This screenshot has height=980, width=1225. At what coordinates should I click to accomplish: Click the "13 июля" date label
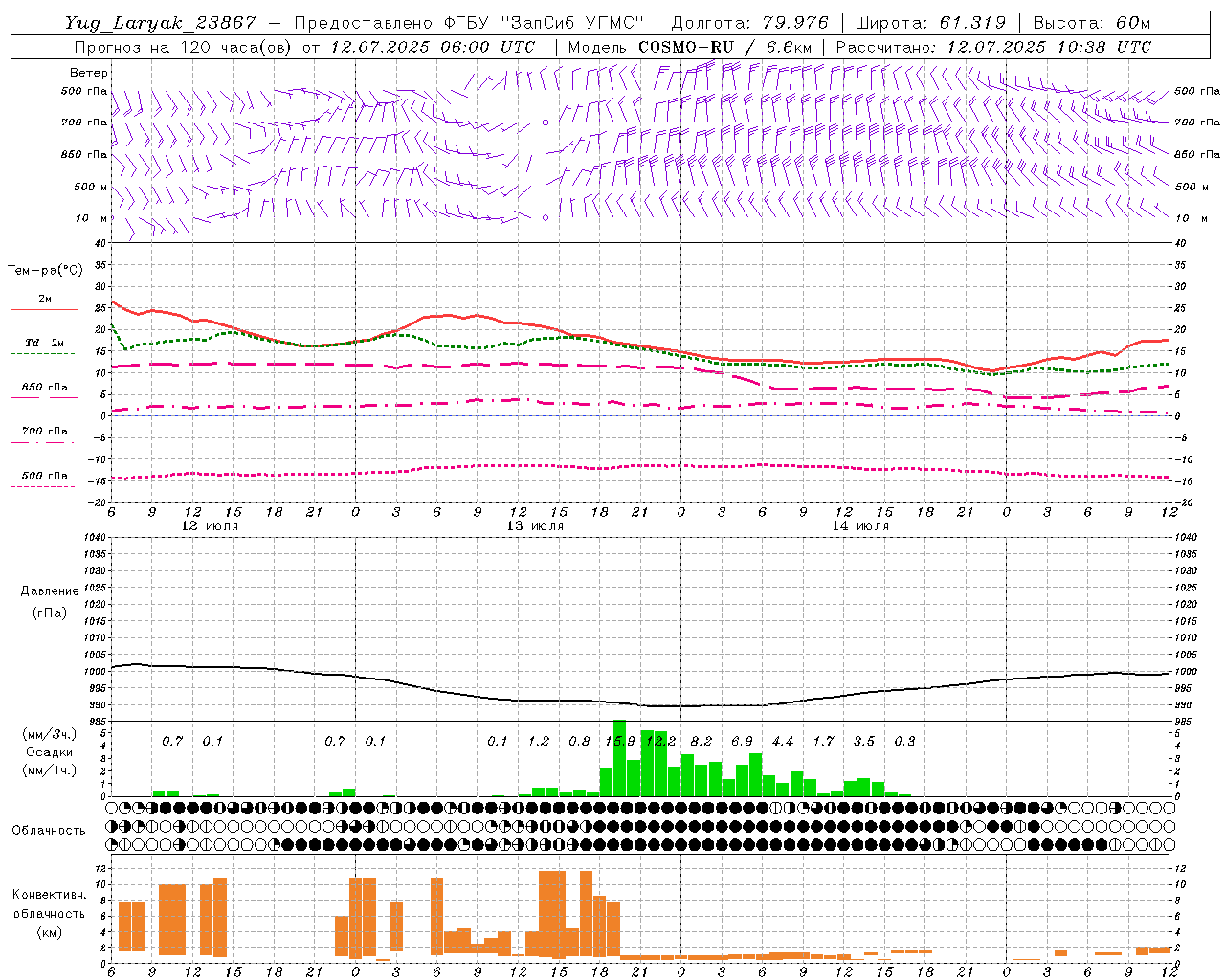pyautogui.click(x=535, y=526)
